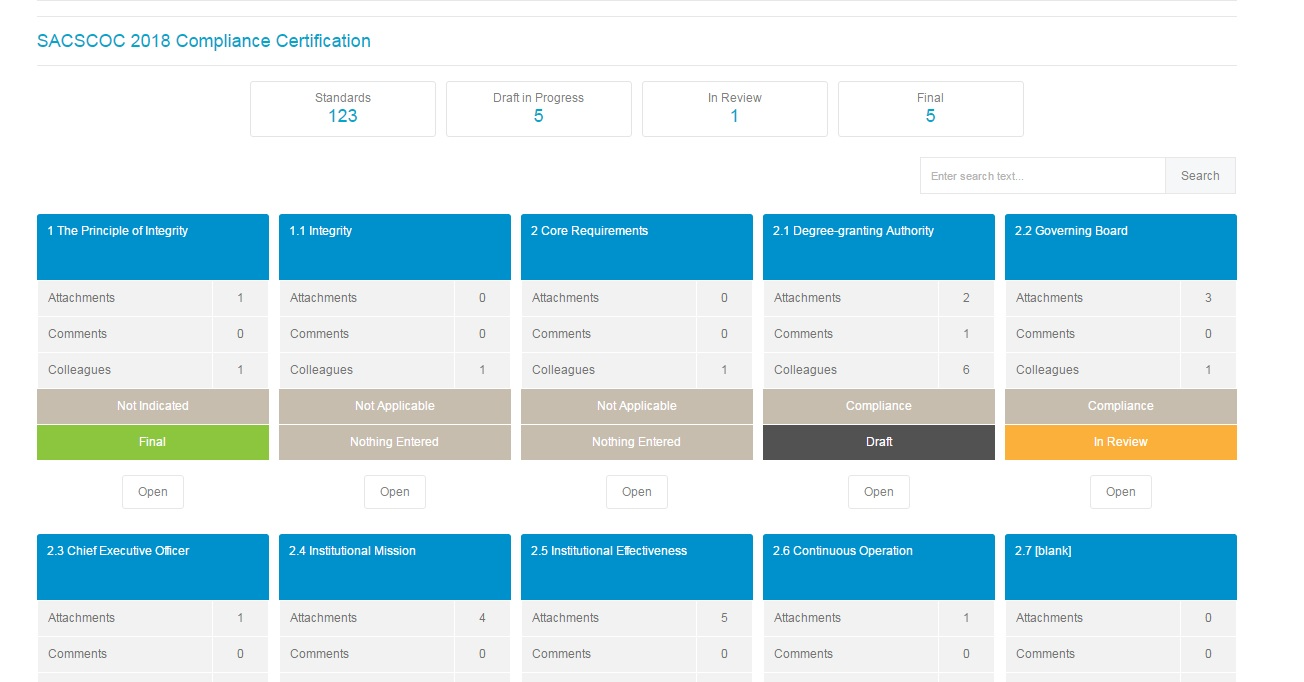Open the 2.2 Governing Board standard
1304x682 pixels.
(1121, 492)
